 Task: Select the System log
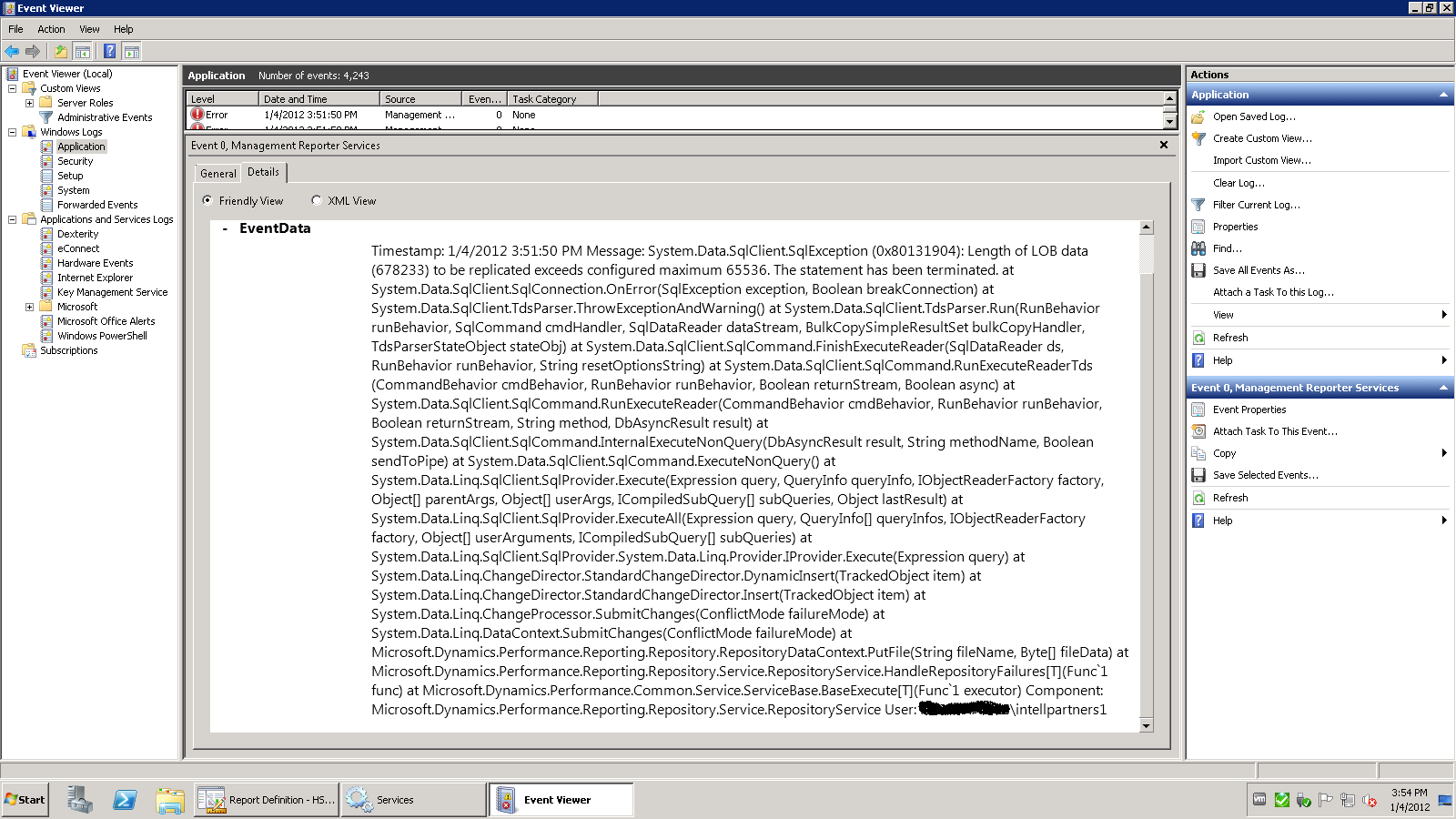[73, 190]
